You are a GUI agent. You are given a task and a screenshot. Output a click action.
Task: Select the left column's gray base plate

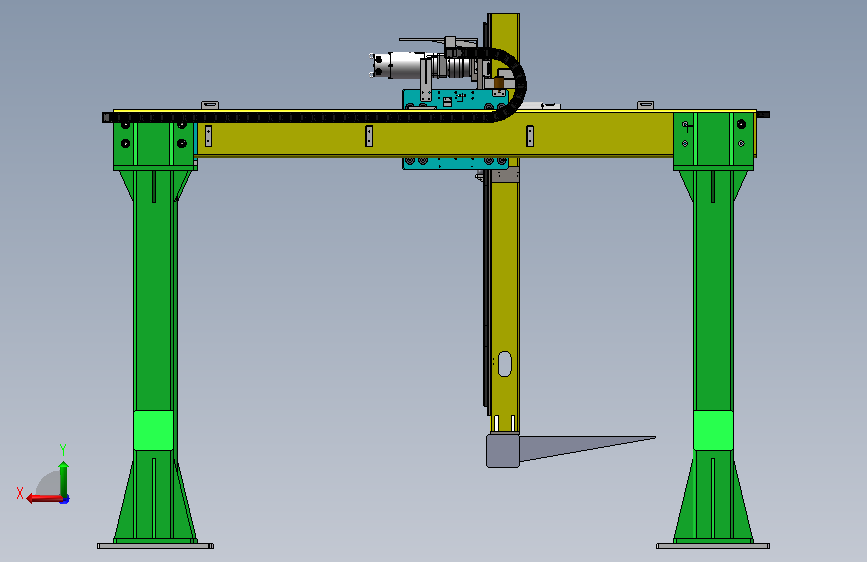[155, 546]
